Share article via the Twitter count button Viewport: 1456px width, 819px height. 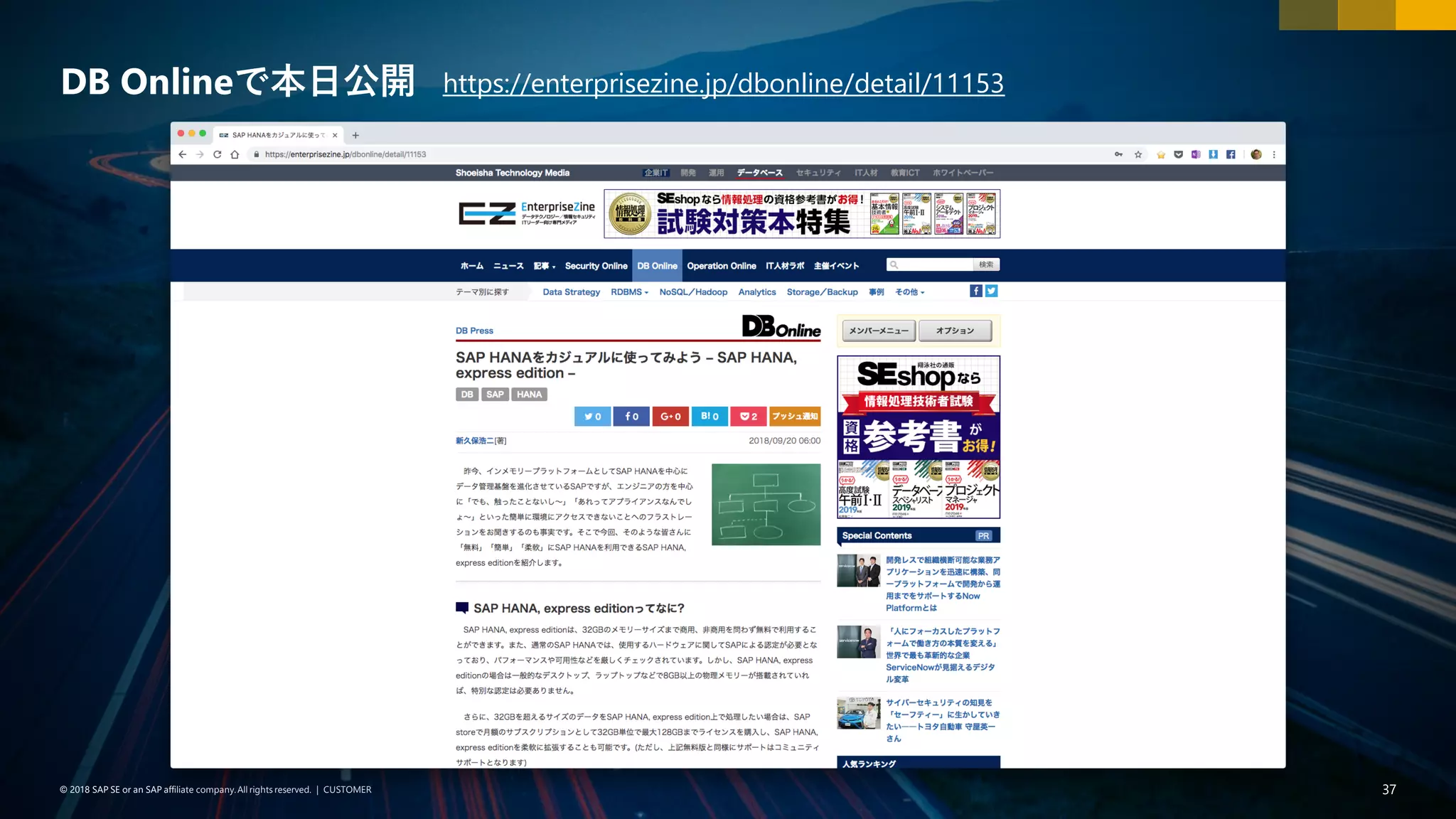click(592, 417)
